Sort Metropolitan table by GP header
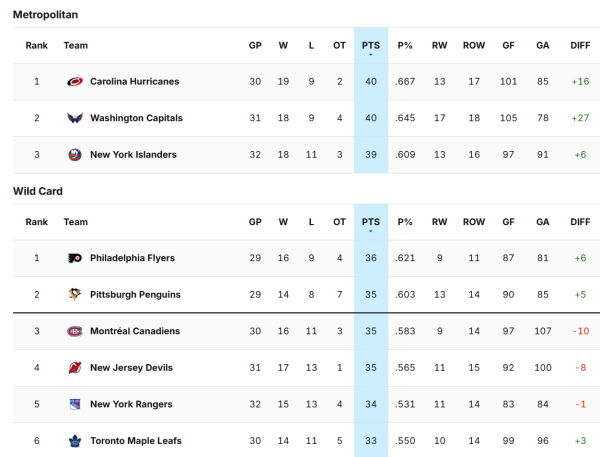This screenshot has height=457, width=600. click(x=255, y=45)
